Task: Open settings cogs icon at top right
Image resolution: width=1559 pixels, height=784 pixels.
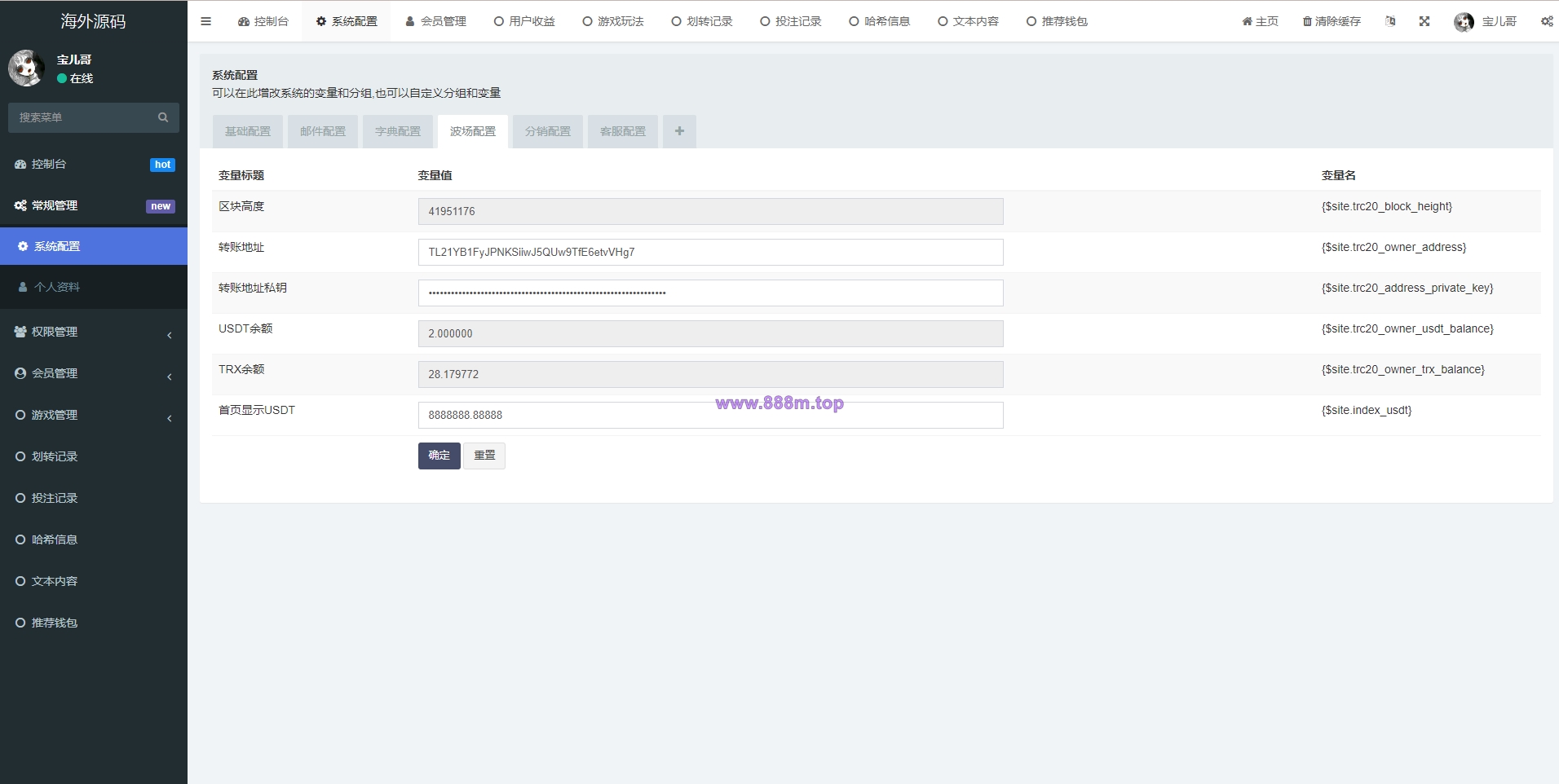Action: (x=1547, y=21)
